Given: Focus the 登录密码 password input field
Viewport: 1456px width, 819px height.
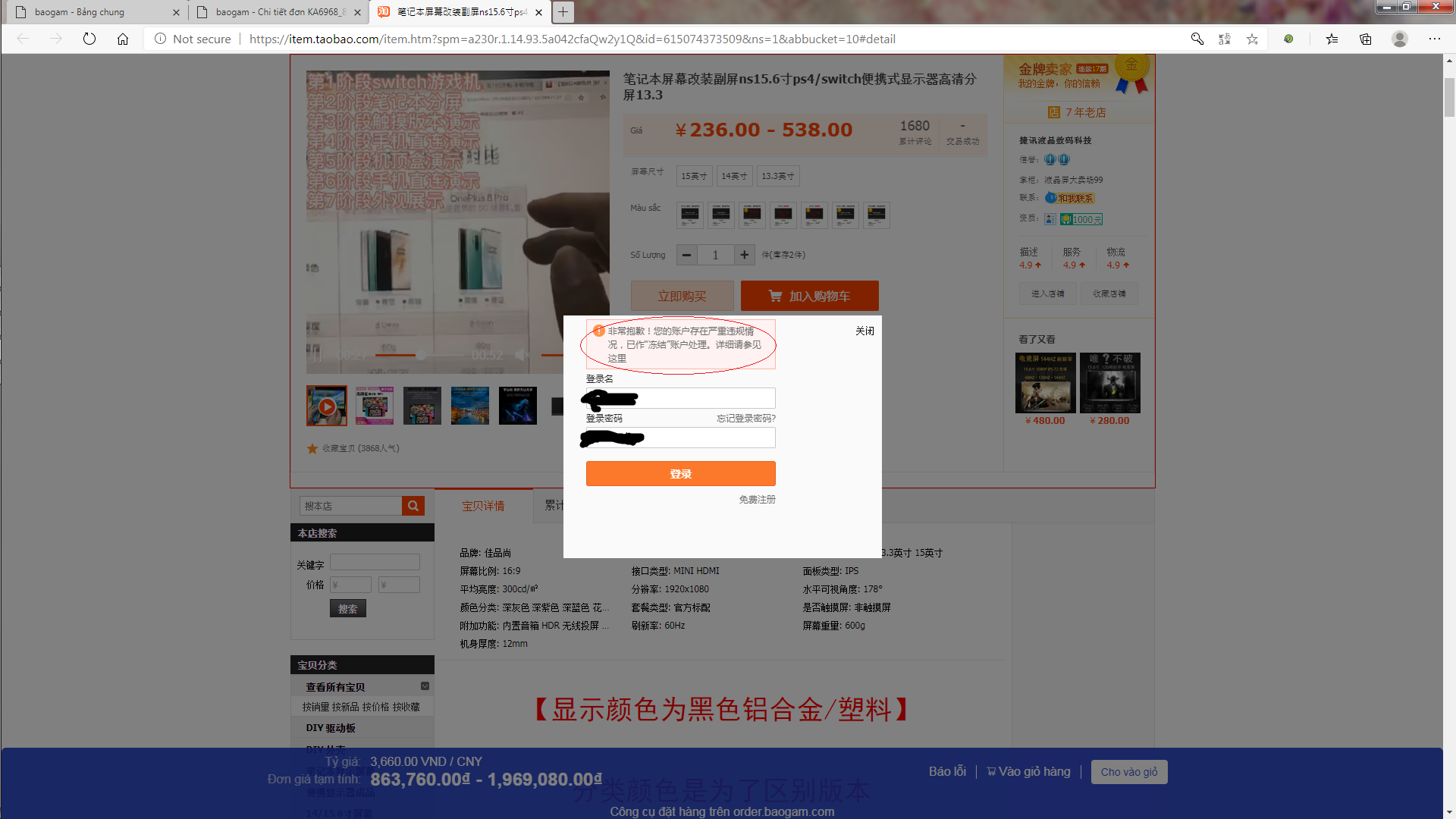Looking at the screenshot, I should 681,438.
